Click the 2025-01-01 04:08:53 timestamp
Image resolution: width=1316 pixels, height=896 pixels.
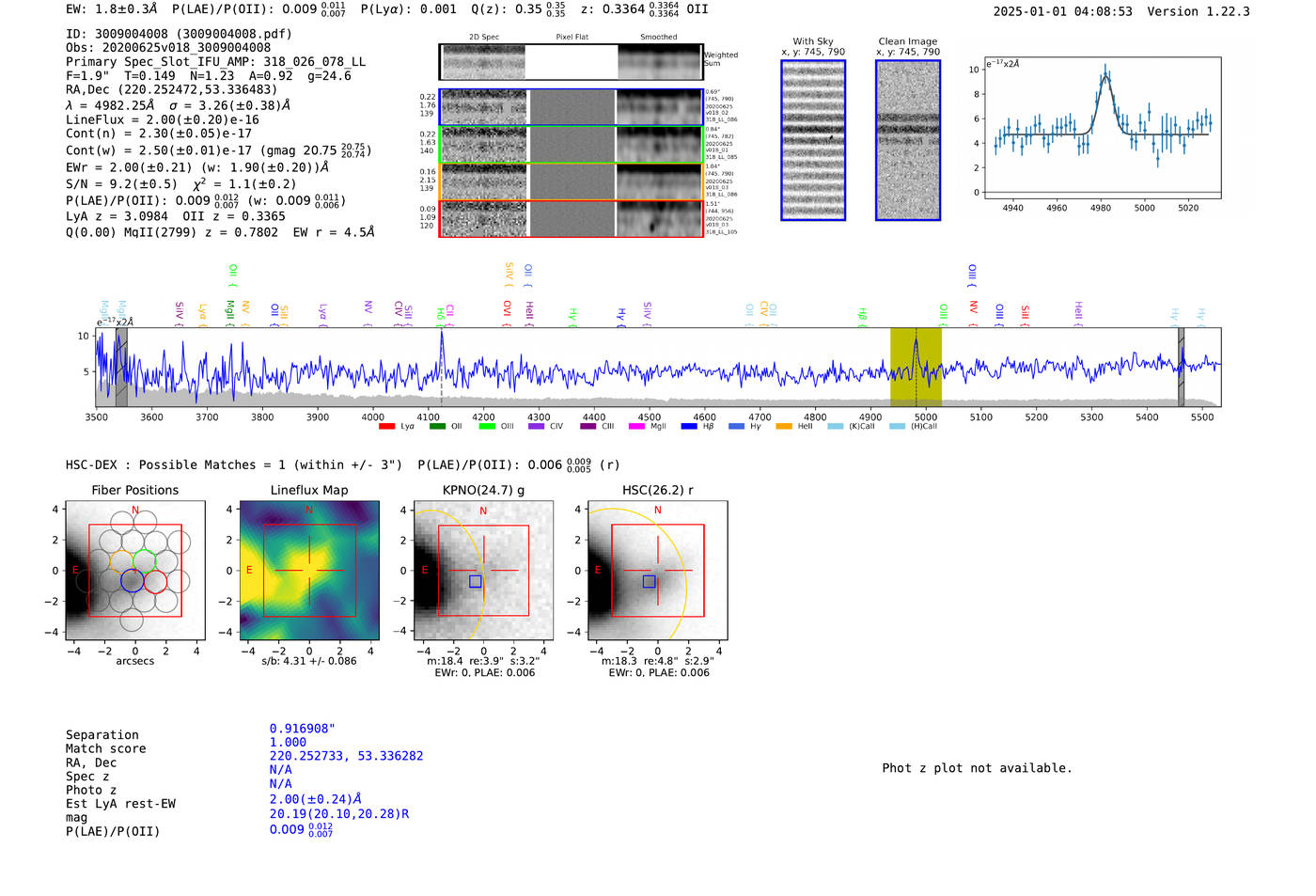pos(1063,12)
